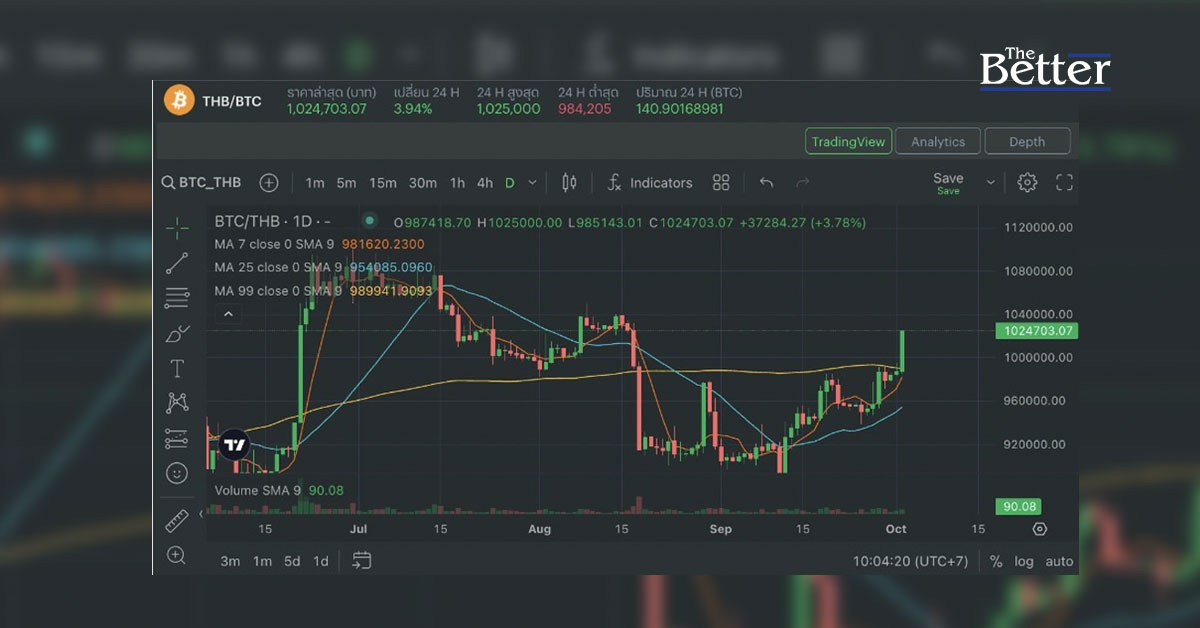The width and height of the screenshot is (1200, 628).
Task: Click the chart settings gear icon
Action: (1027, 182)
